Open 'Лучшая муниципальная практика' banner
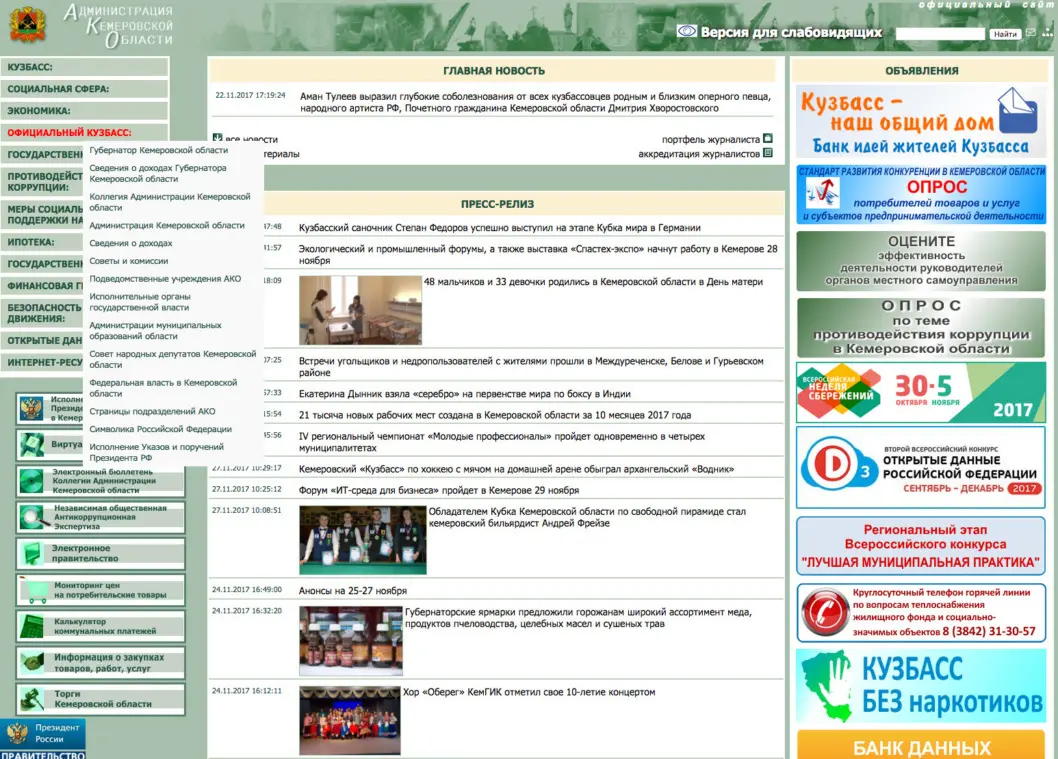The image size is (1058, 759). click(x=921, y=545)
